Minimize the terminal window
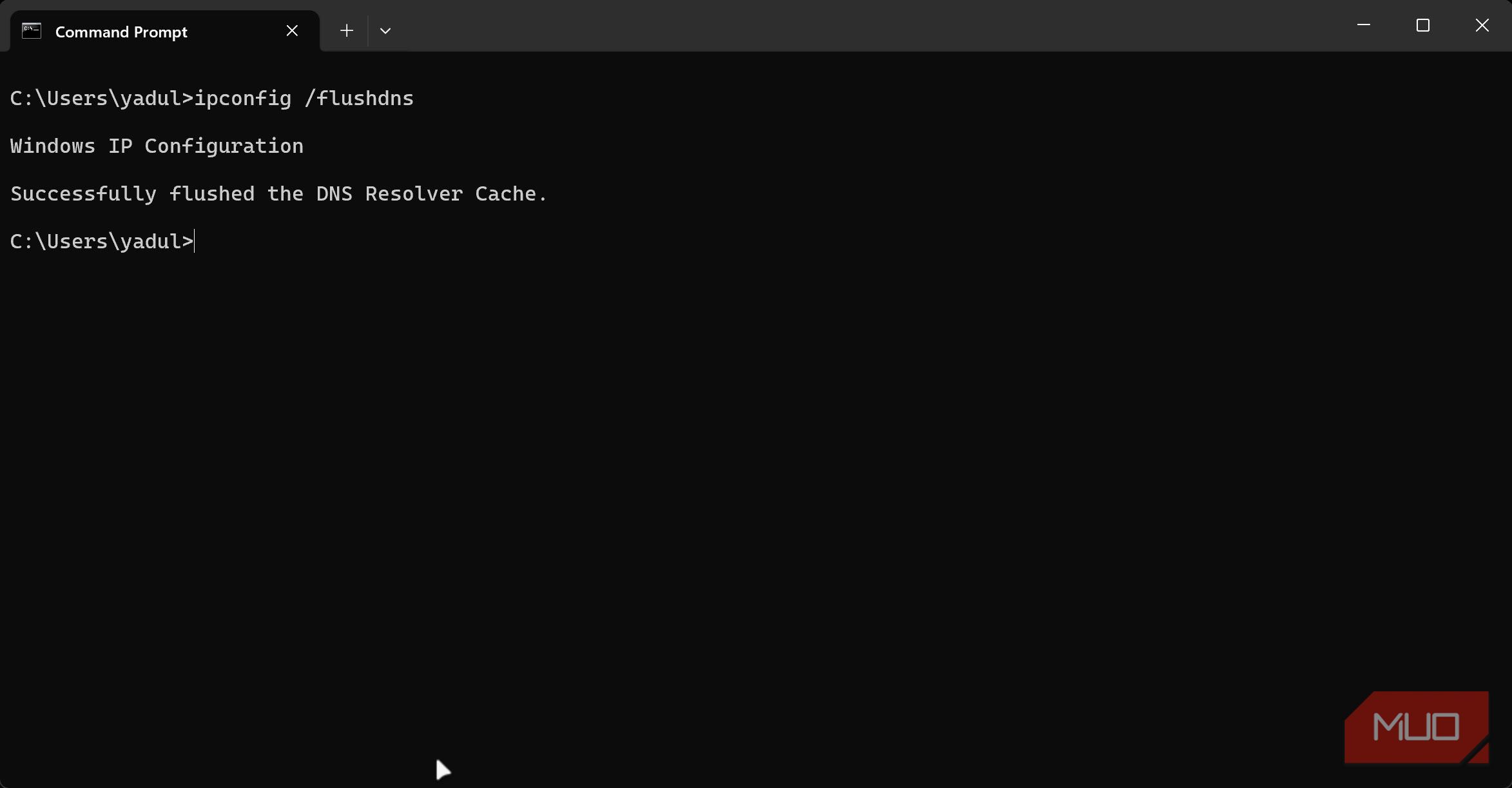Image resolution: width=1512 pixels, height=788 pixels. pos(1364,25)
